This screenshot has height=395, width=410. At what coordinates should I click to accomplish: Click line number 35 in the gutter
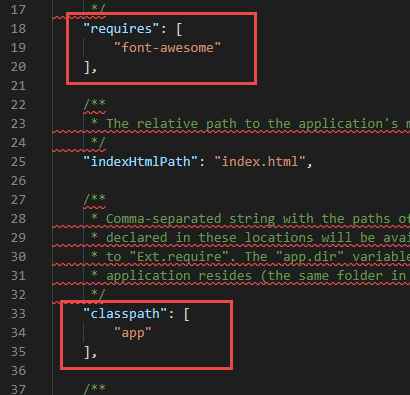tap(18, 352)
